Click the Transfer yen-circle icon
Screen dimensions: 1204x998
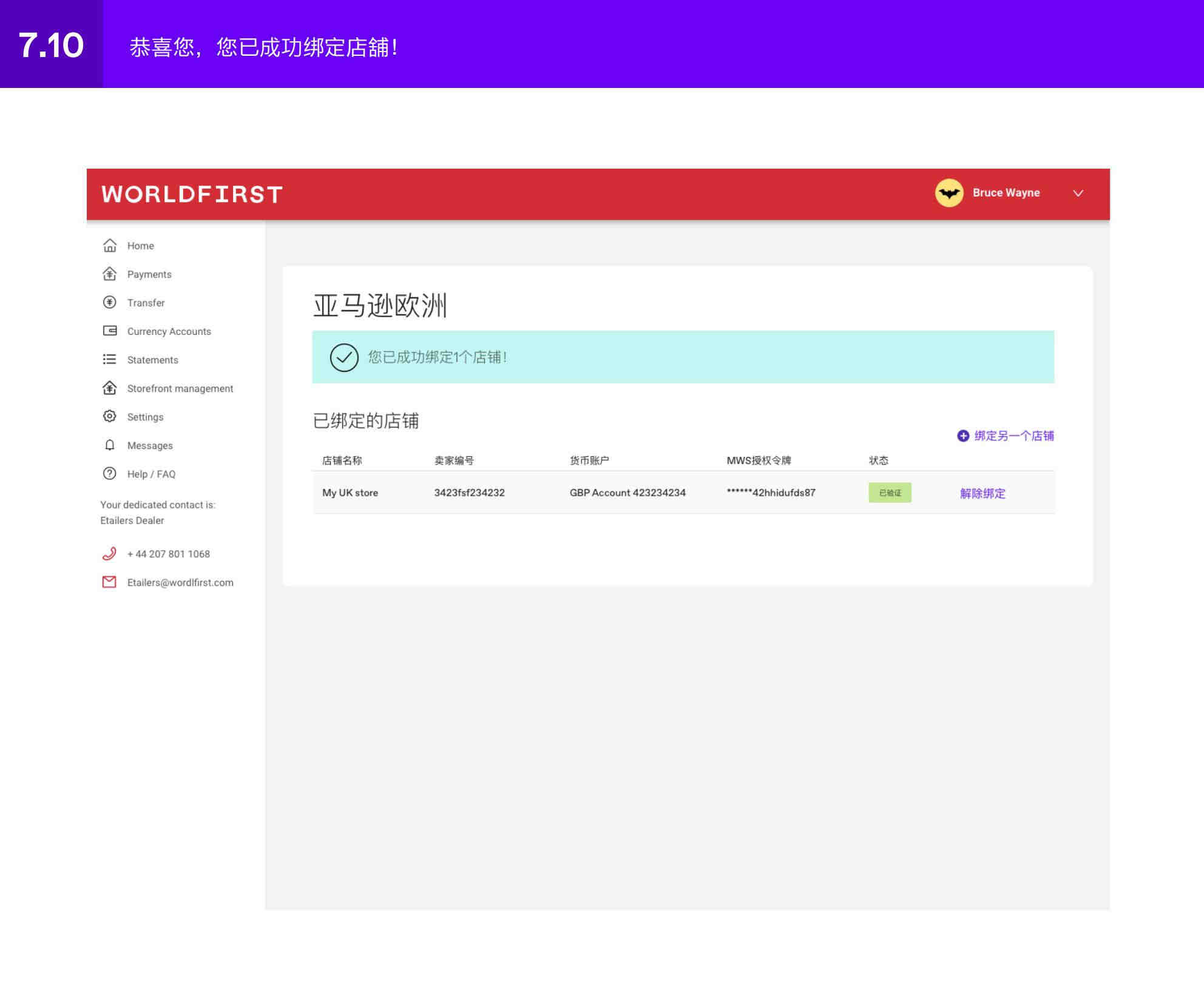pos(109,302)
